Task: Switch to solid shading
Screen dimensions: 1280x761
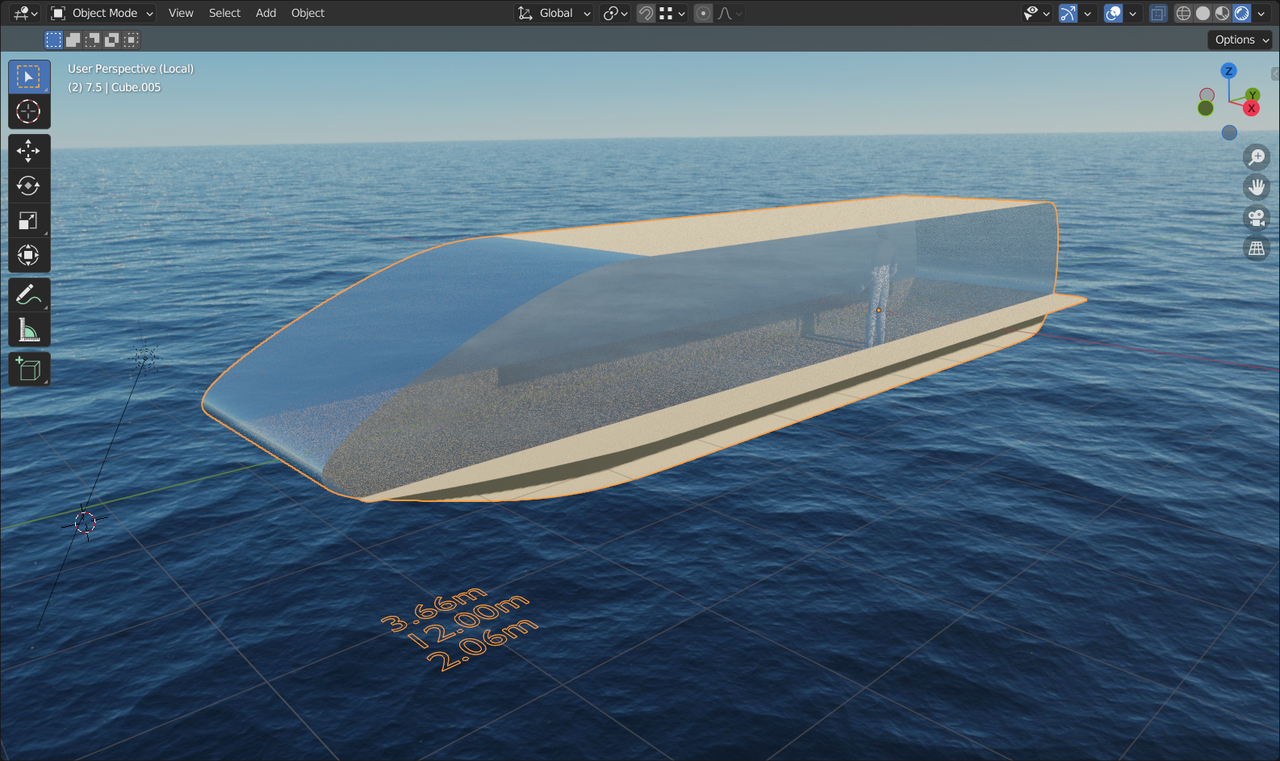Action: (x=1203, y=13)
